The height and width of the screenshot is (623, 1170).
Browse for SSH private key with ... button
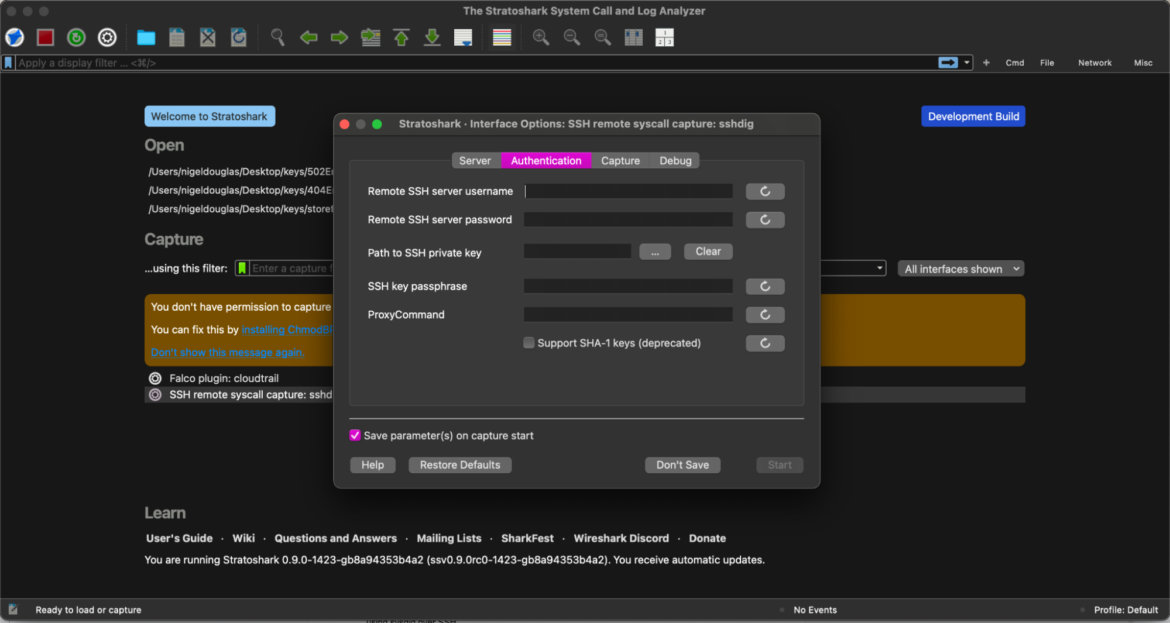655,252
